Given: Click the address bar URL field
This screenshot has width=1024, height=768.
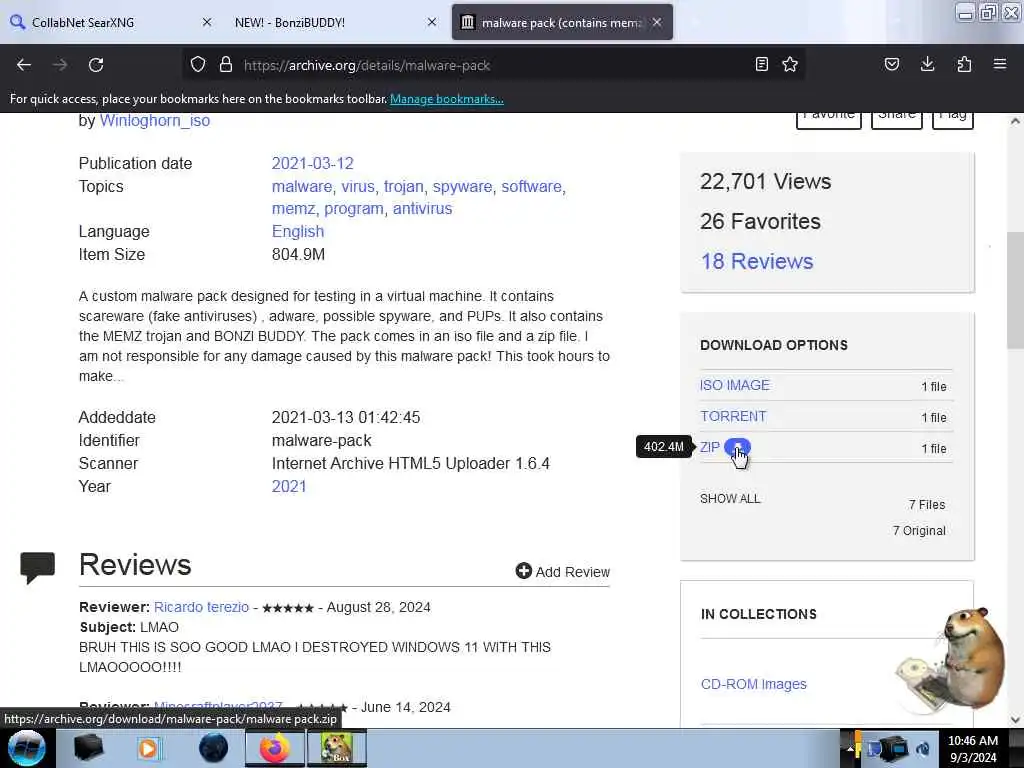Looking at the screenshot, I should tap(496, 65).
